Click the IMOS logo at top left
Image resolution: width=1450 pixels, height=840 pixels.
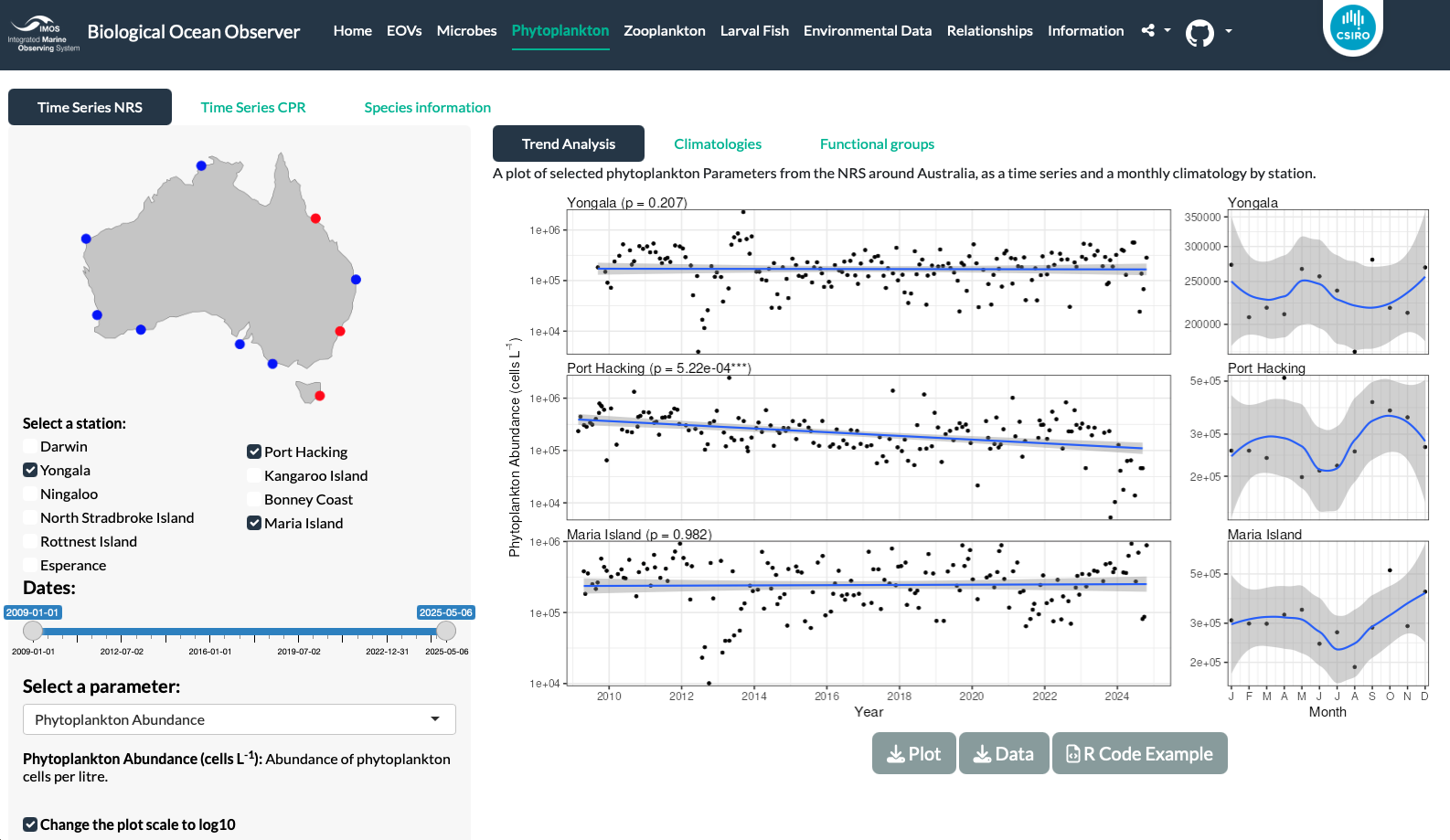(43, 34)
